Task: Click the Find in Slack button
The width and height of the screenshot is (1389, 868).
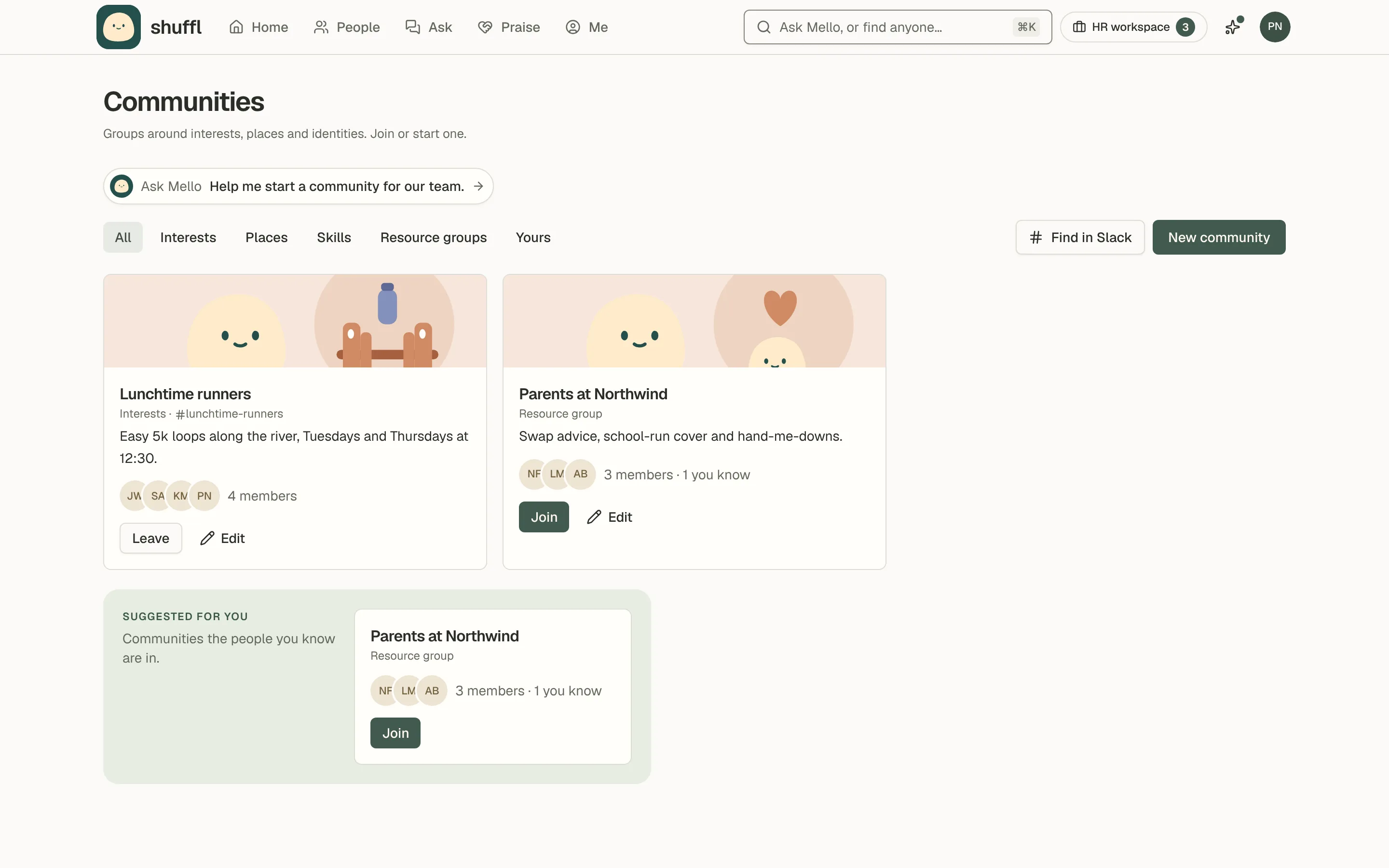Action: (x=1080, y=237)
